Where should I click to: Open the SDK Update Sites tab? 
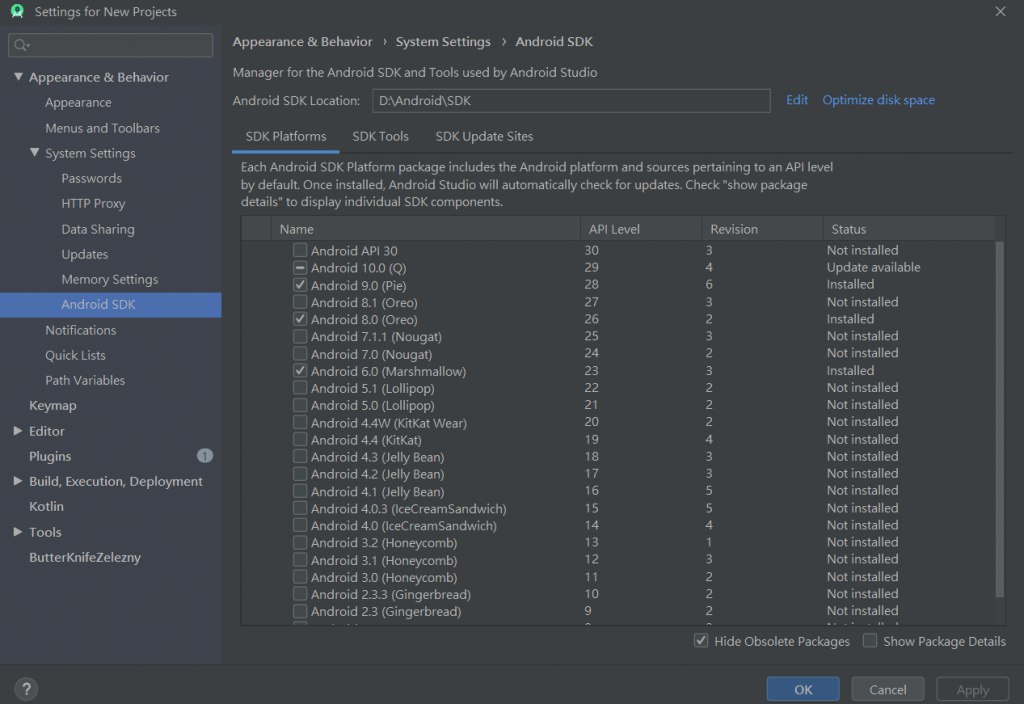(484, 136)
